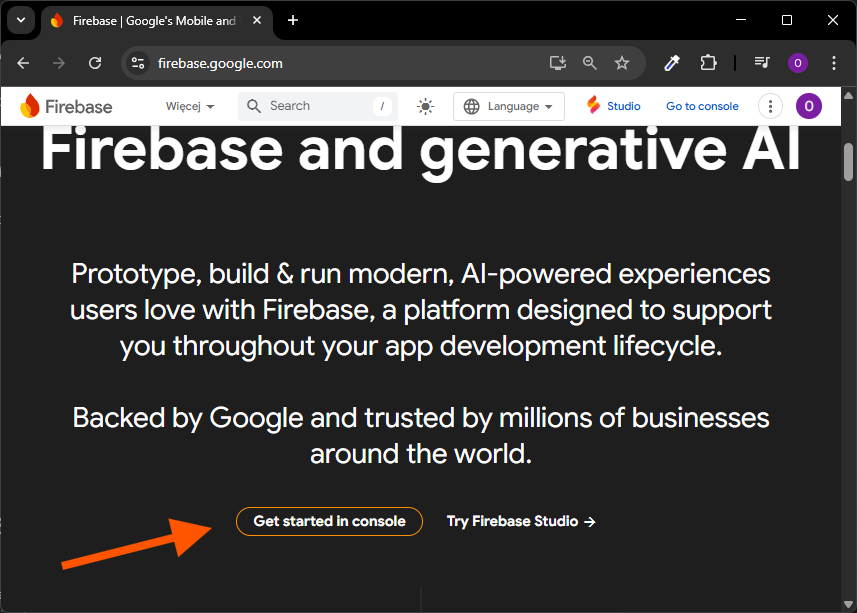Bookmark this page with the star icon

[621, 63]
